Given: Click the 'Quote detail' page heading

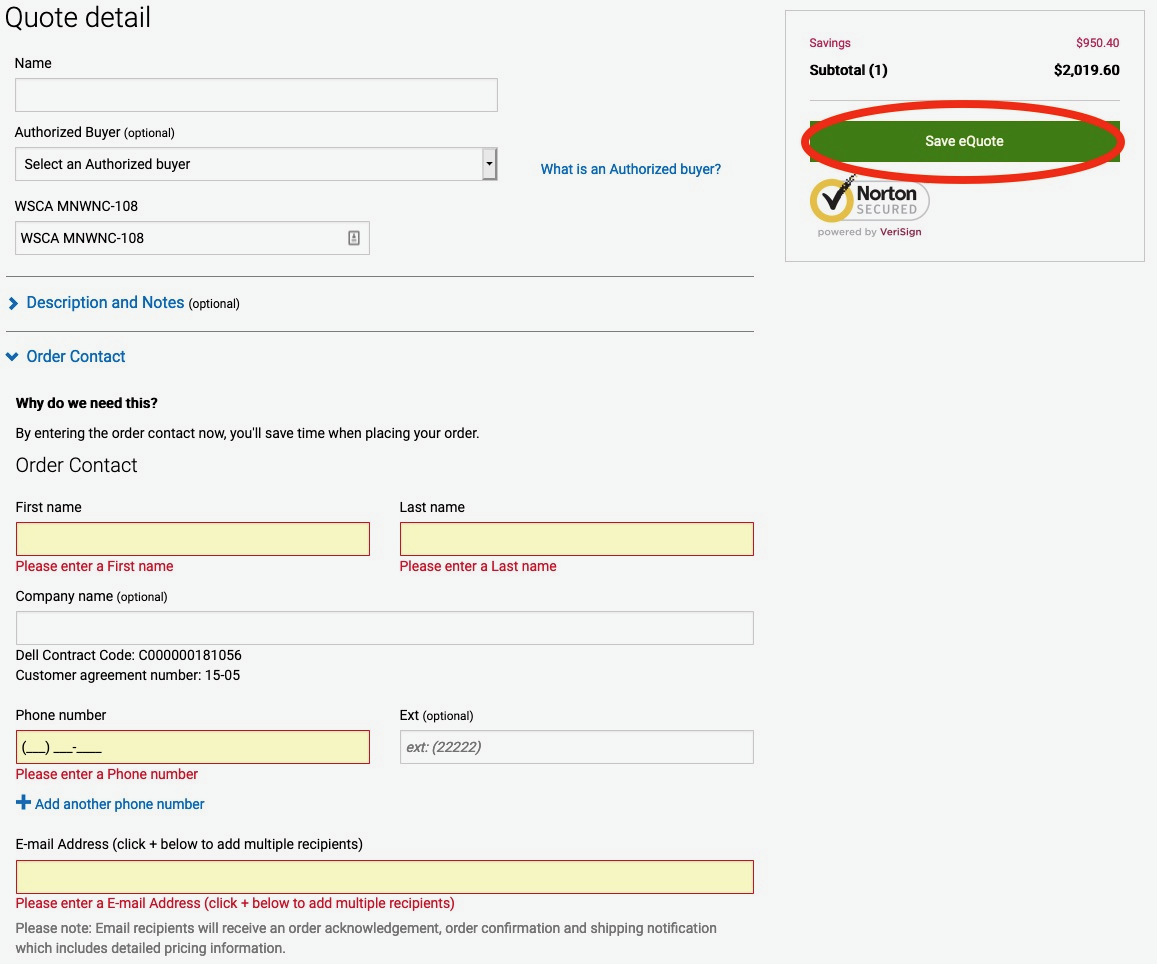Looking at the screenshot, I should (77, 18).
